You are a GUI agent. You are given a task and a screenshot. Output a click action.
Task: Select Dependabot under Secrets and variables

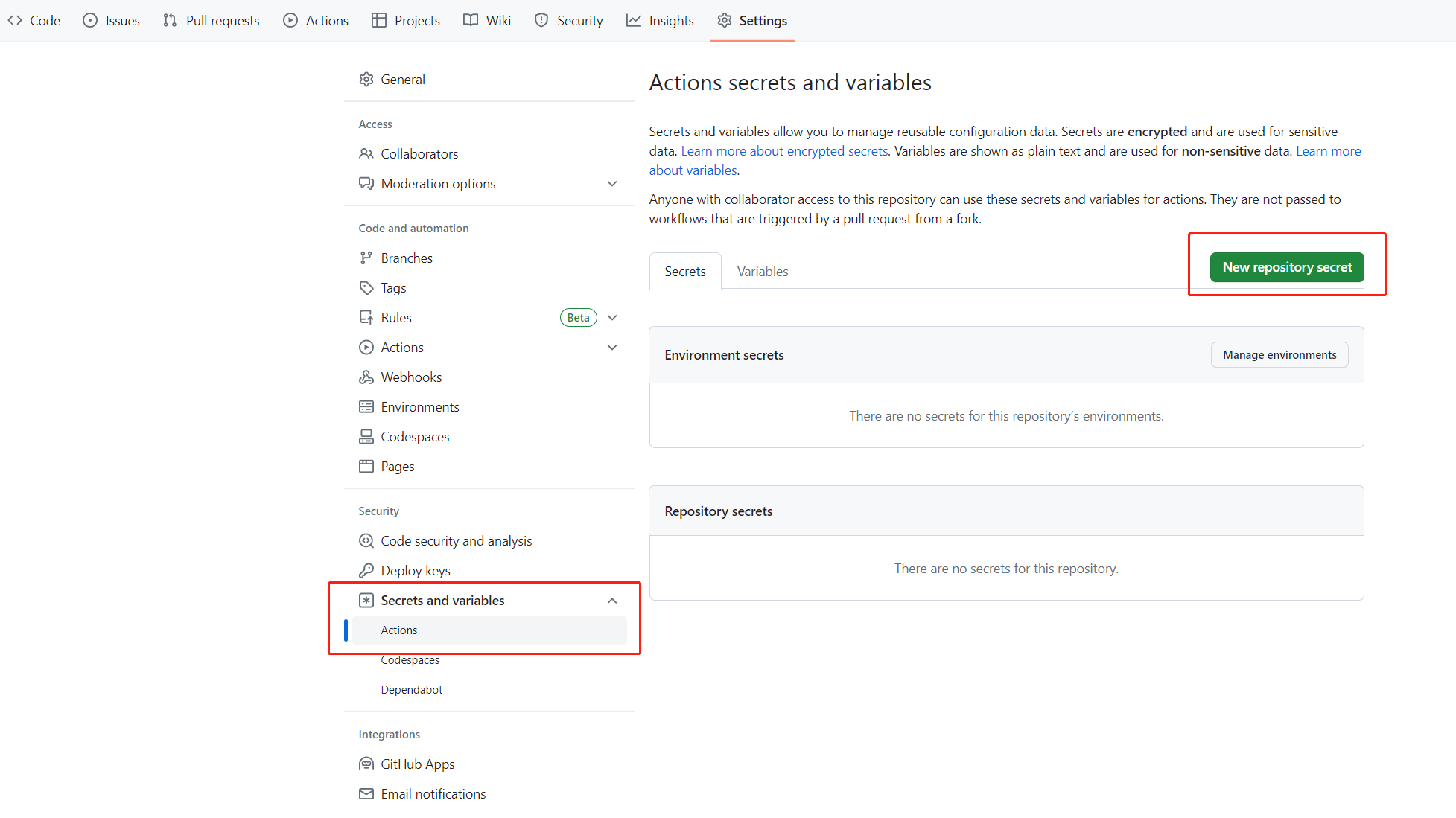pos(411,690)
